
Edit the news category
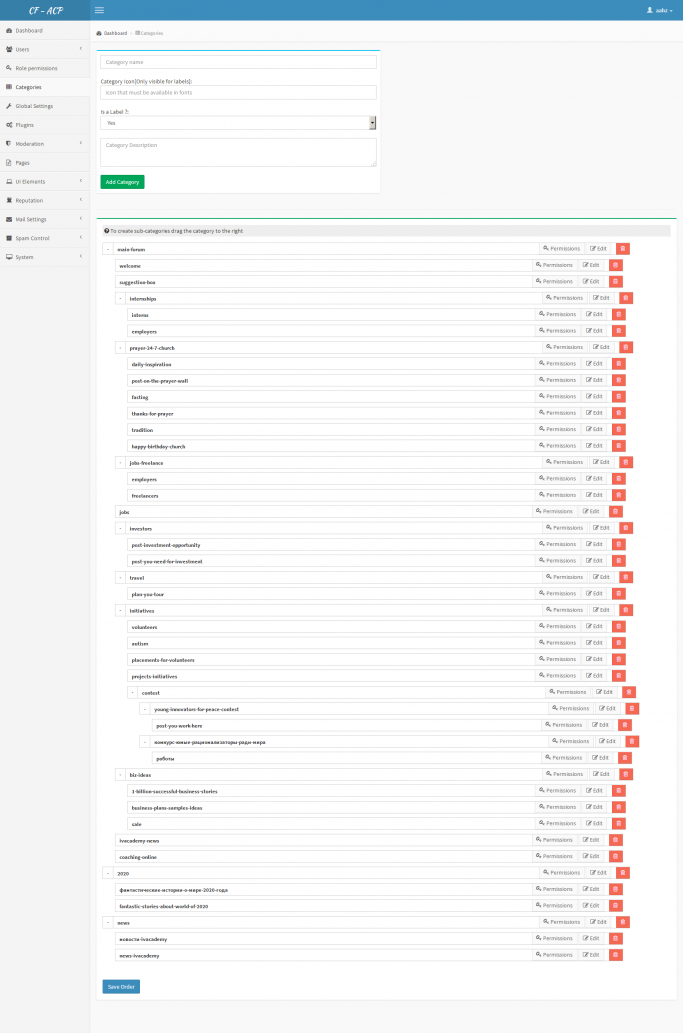click(598, 922)
